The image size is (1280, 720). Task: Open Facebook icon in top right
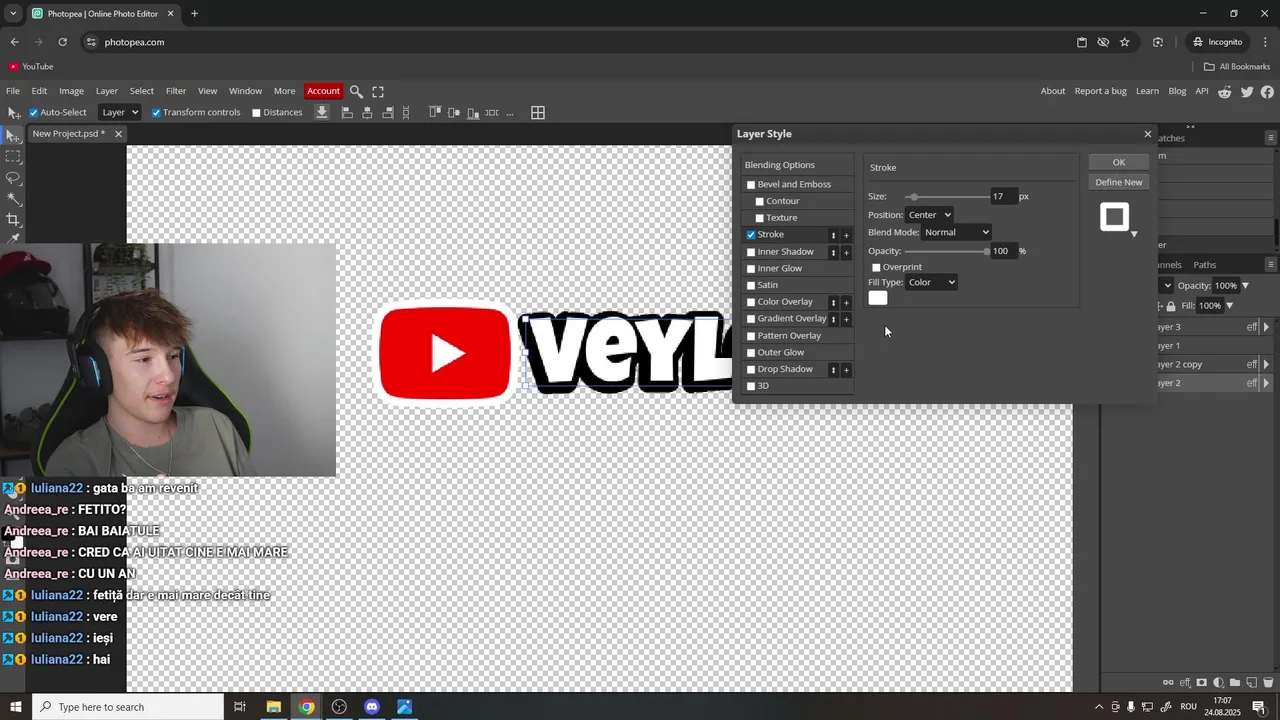(x=1268, y=91)
